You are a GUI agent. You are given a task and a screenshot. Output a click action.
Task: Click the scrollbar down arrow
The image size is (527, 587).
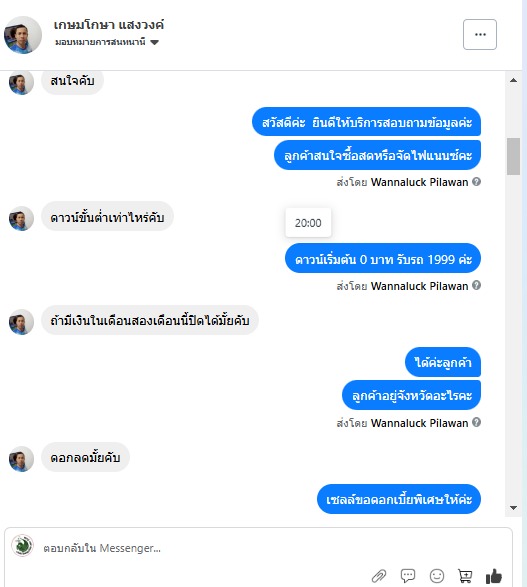513,508
